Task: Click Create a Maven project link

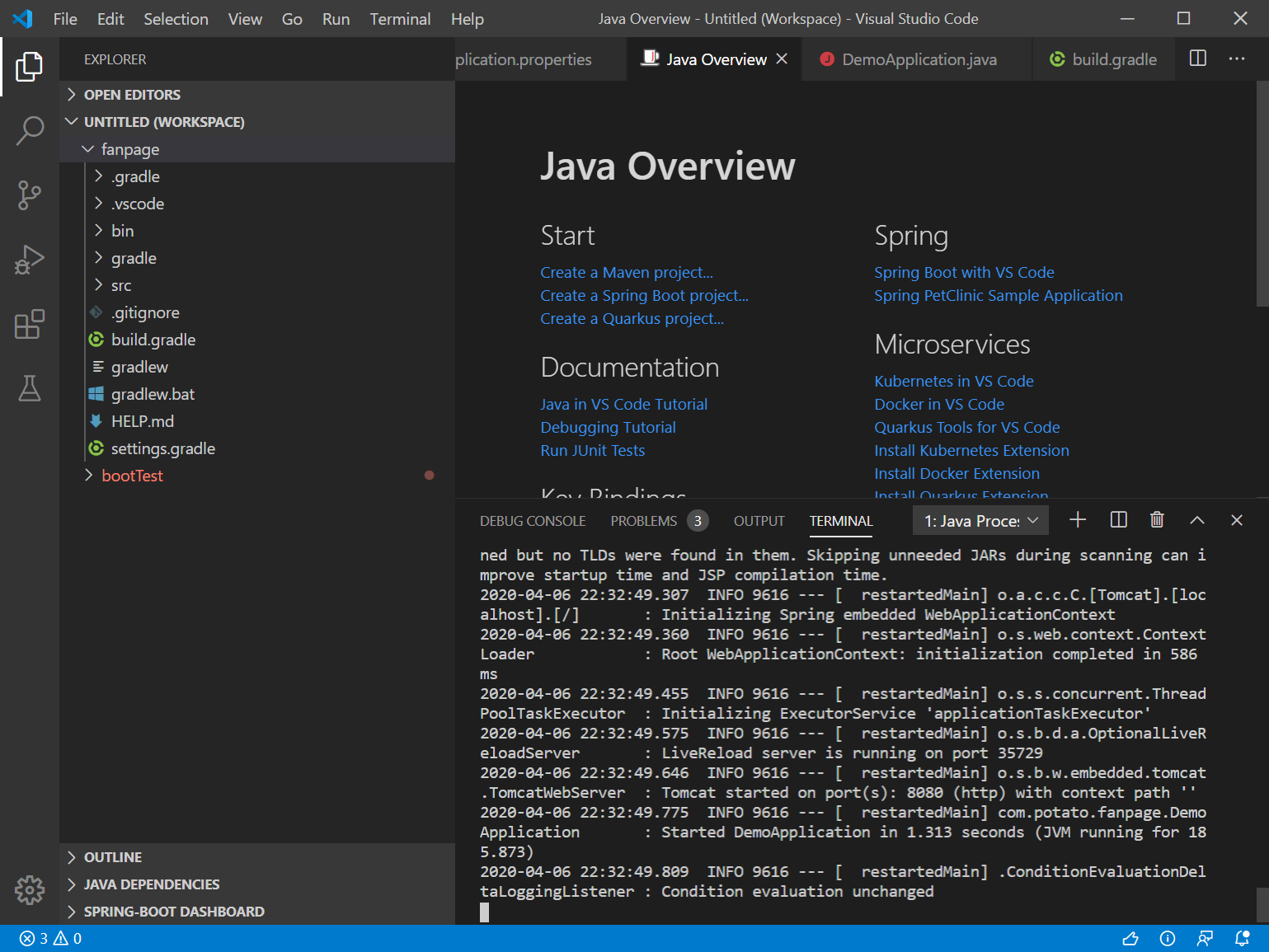Action: tap(627, 273)
